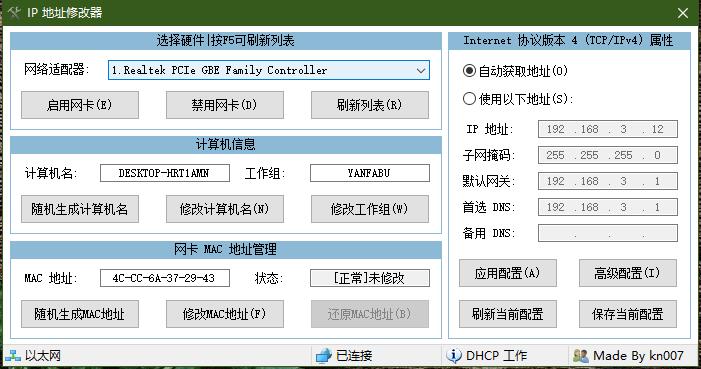The height and width of the screenshot is (369, 701).
Task: Click the 计算机信息 section header
Action: point(226,144)
